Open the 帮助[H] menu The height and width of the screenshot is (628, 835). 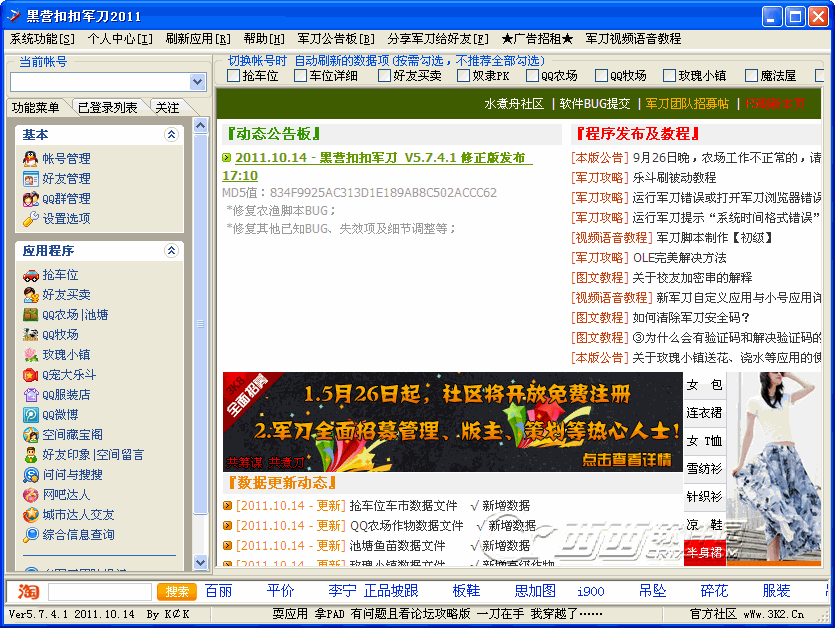point(264,39)
